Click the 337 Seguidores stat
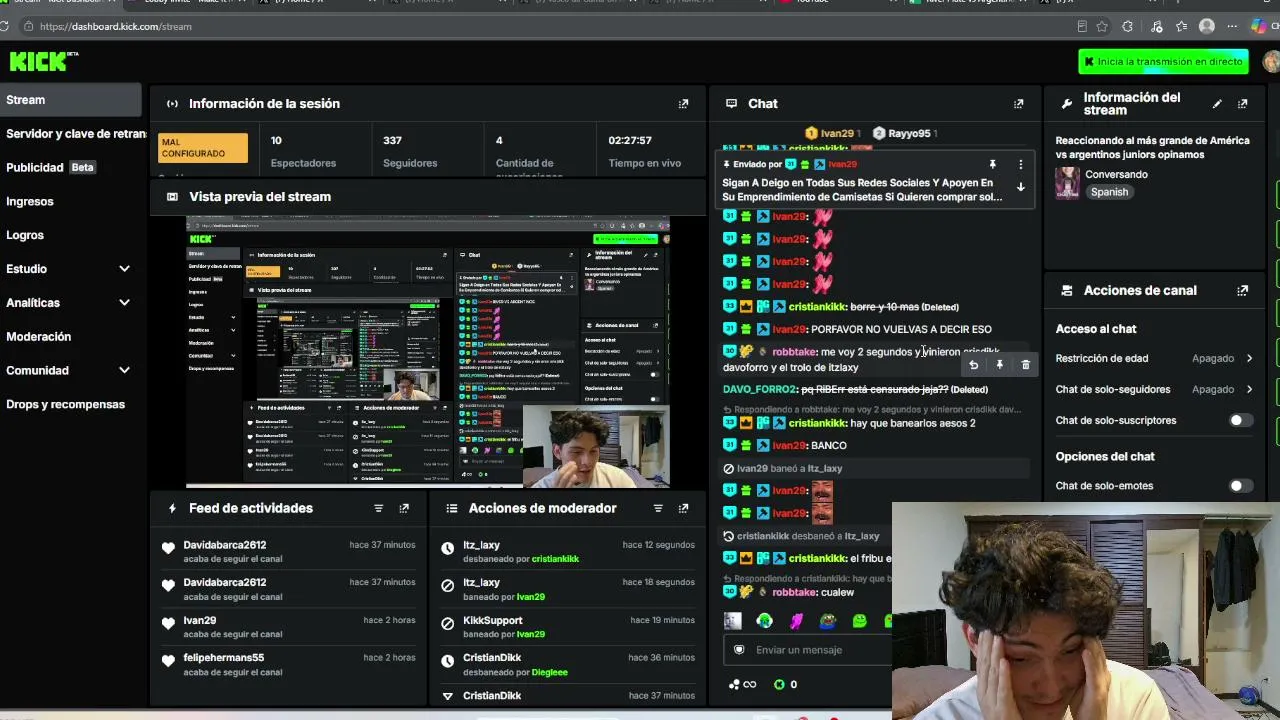 (x=410, y=151)
